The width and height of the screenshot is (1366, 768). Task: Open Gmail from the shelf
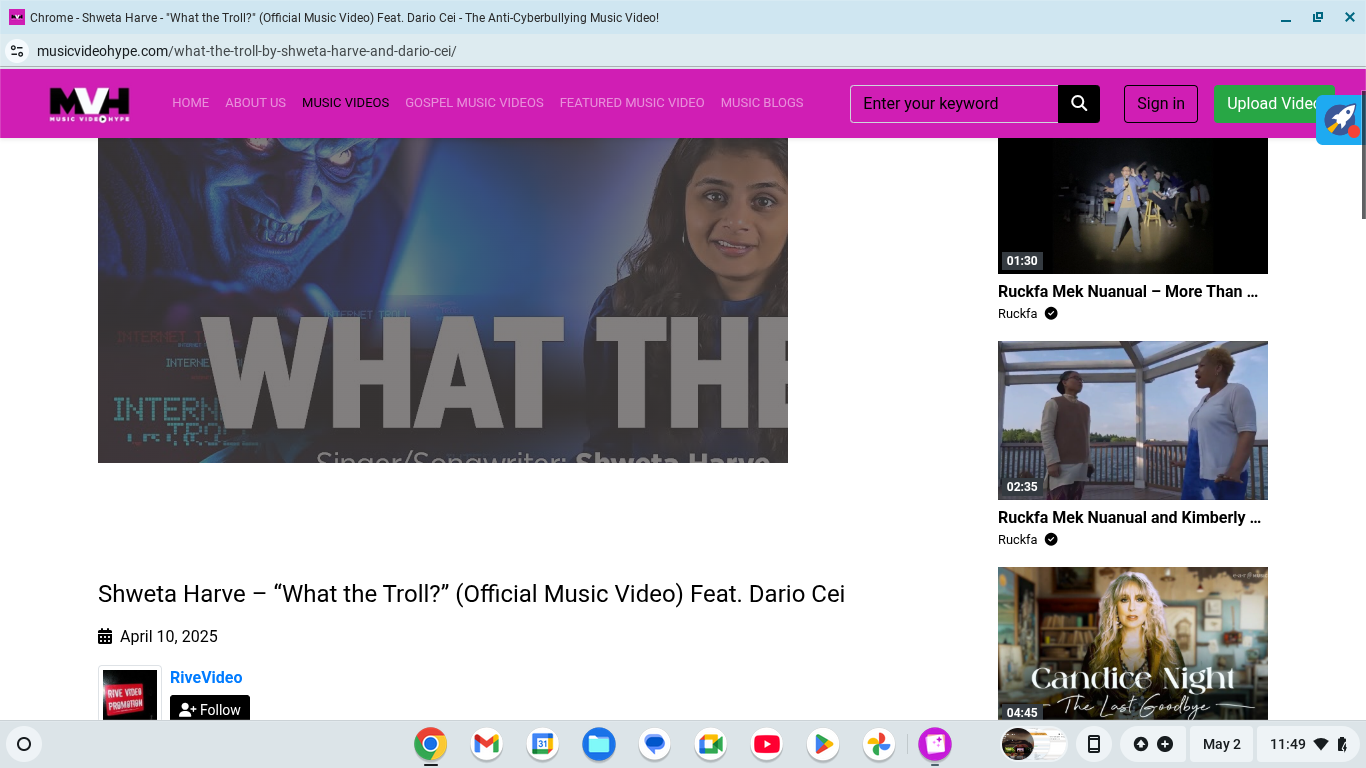[486, 744]
